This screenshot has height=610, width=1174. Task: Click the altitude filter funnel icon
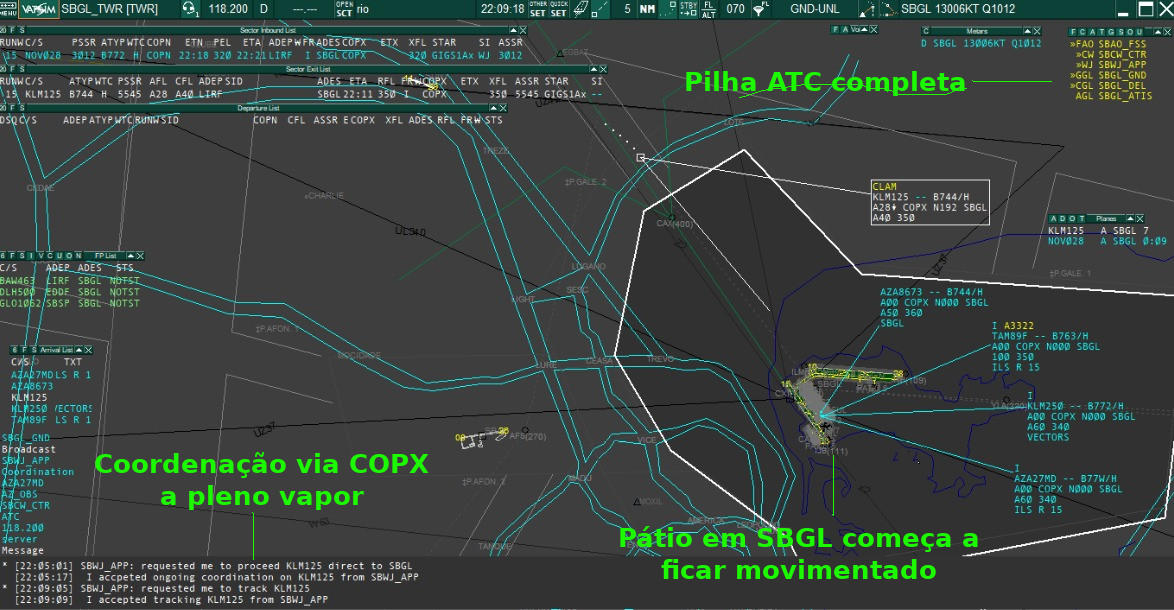point(761,9)
